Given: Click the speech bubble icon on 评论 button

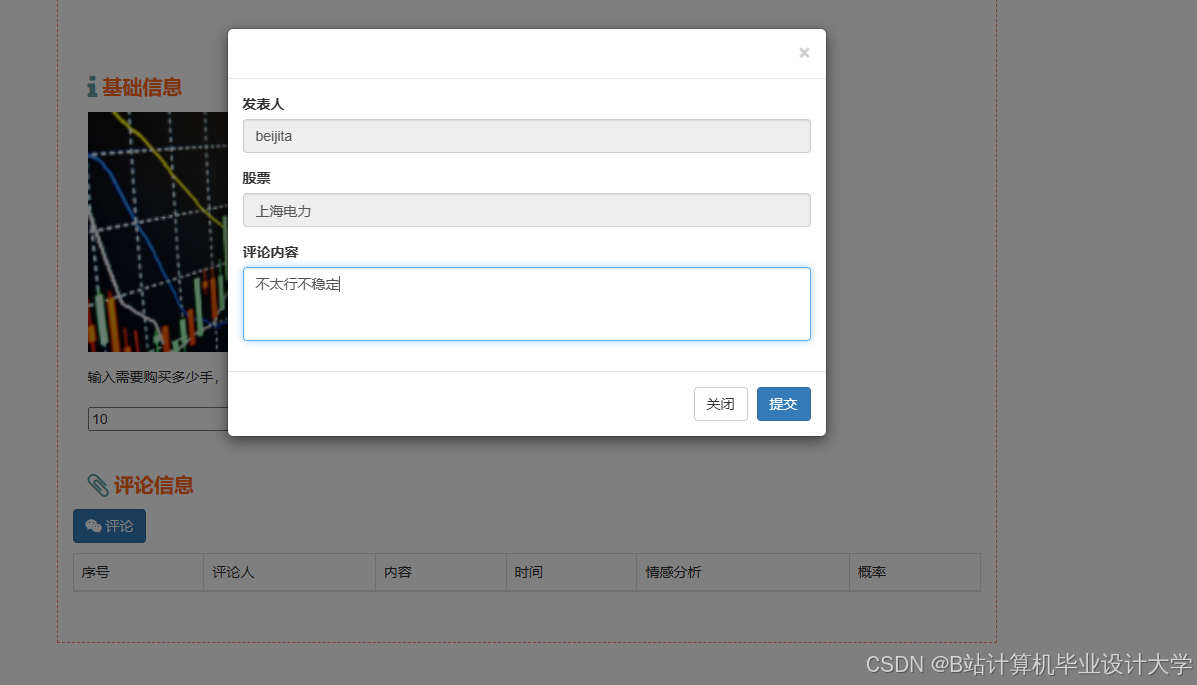Looking at the screenshot, I should pos(94,526).
